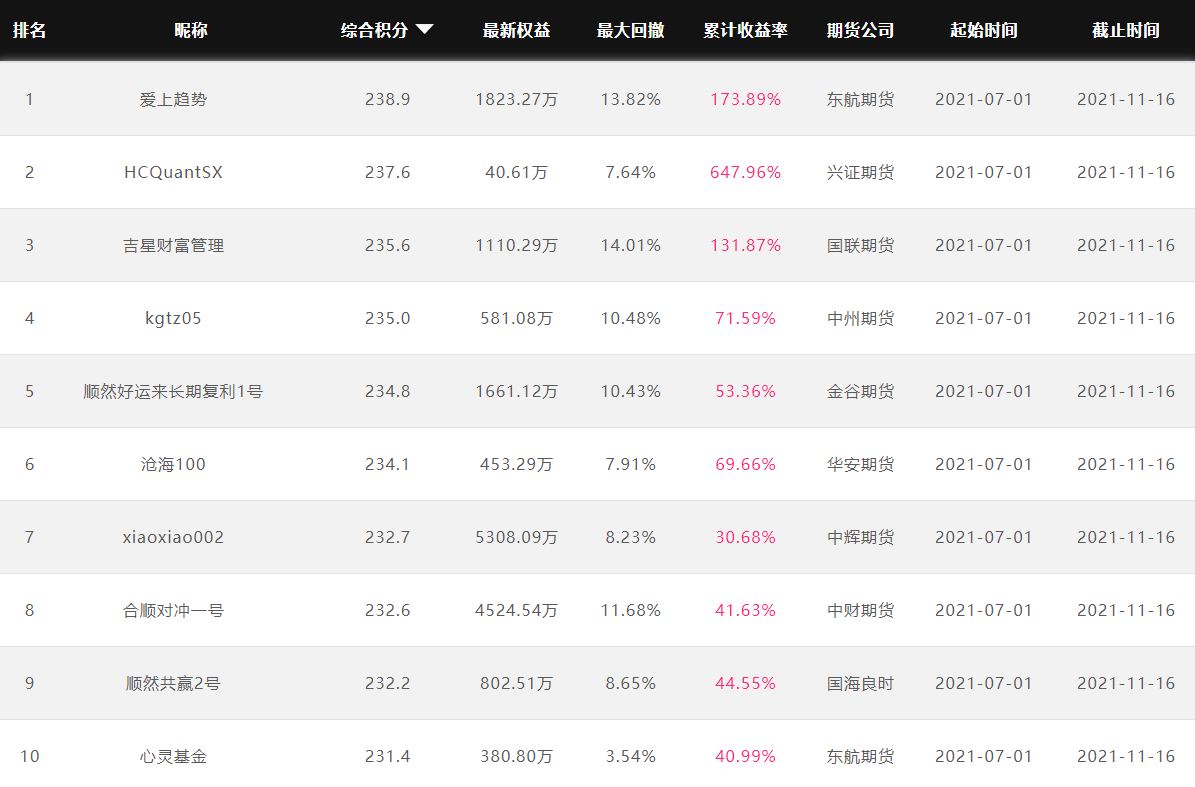
Task: Click the 截止时间 column header
Action: point(1126,30)
